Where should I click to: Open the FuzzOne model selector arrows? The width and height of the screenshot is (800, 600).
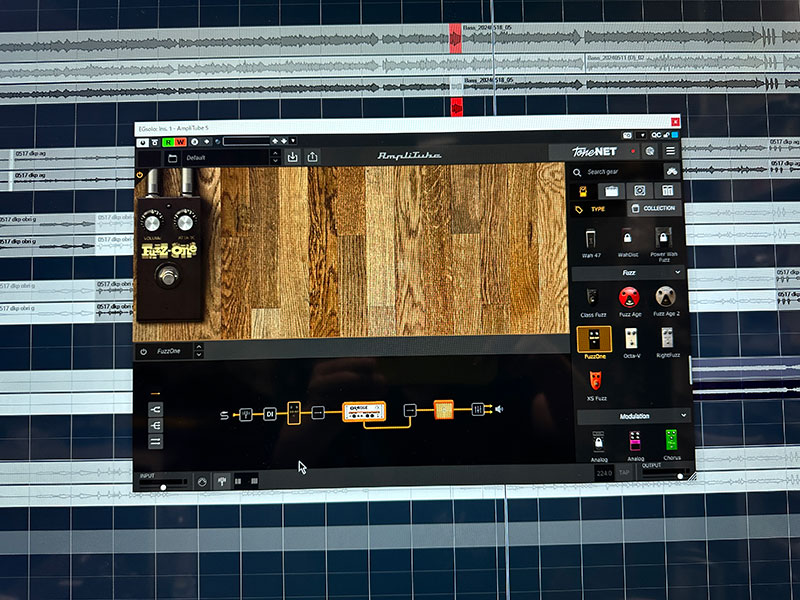(x=199, y=351)
